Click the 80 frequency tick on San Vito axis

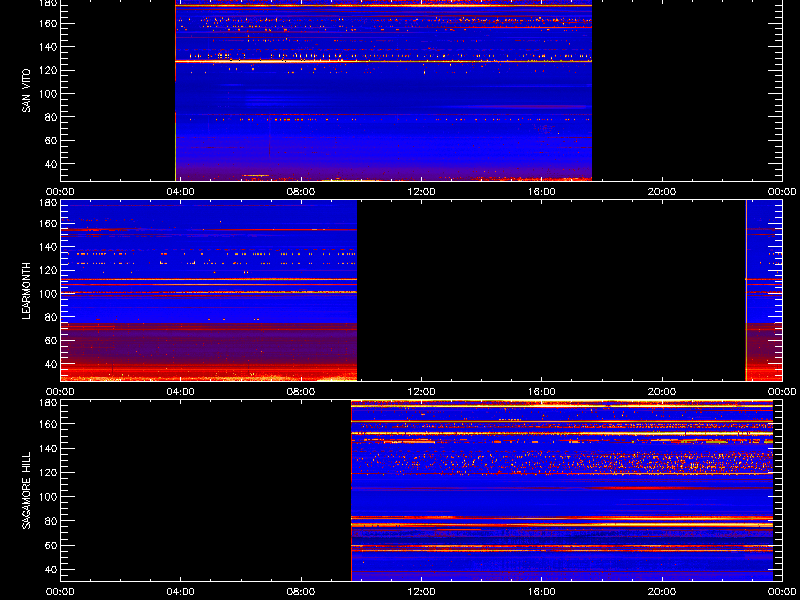pyautogui.click(x=51, y=117)
